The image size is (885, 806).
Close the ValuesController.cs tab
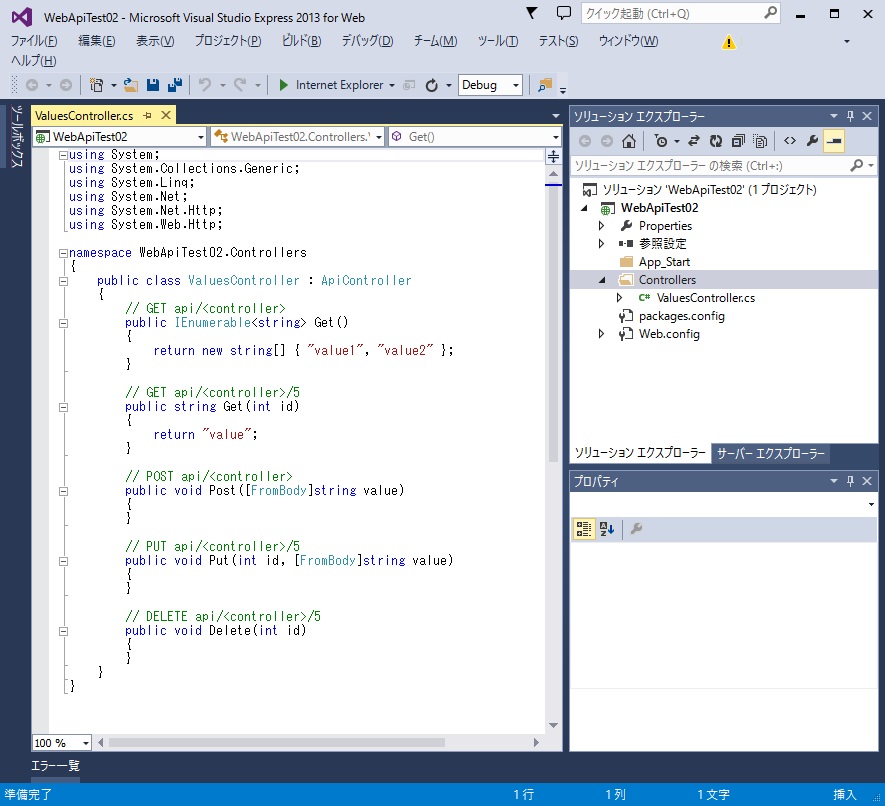tap(166, 116)
